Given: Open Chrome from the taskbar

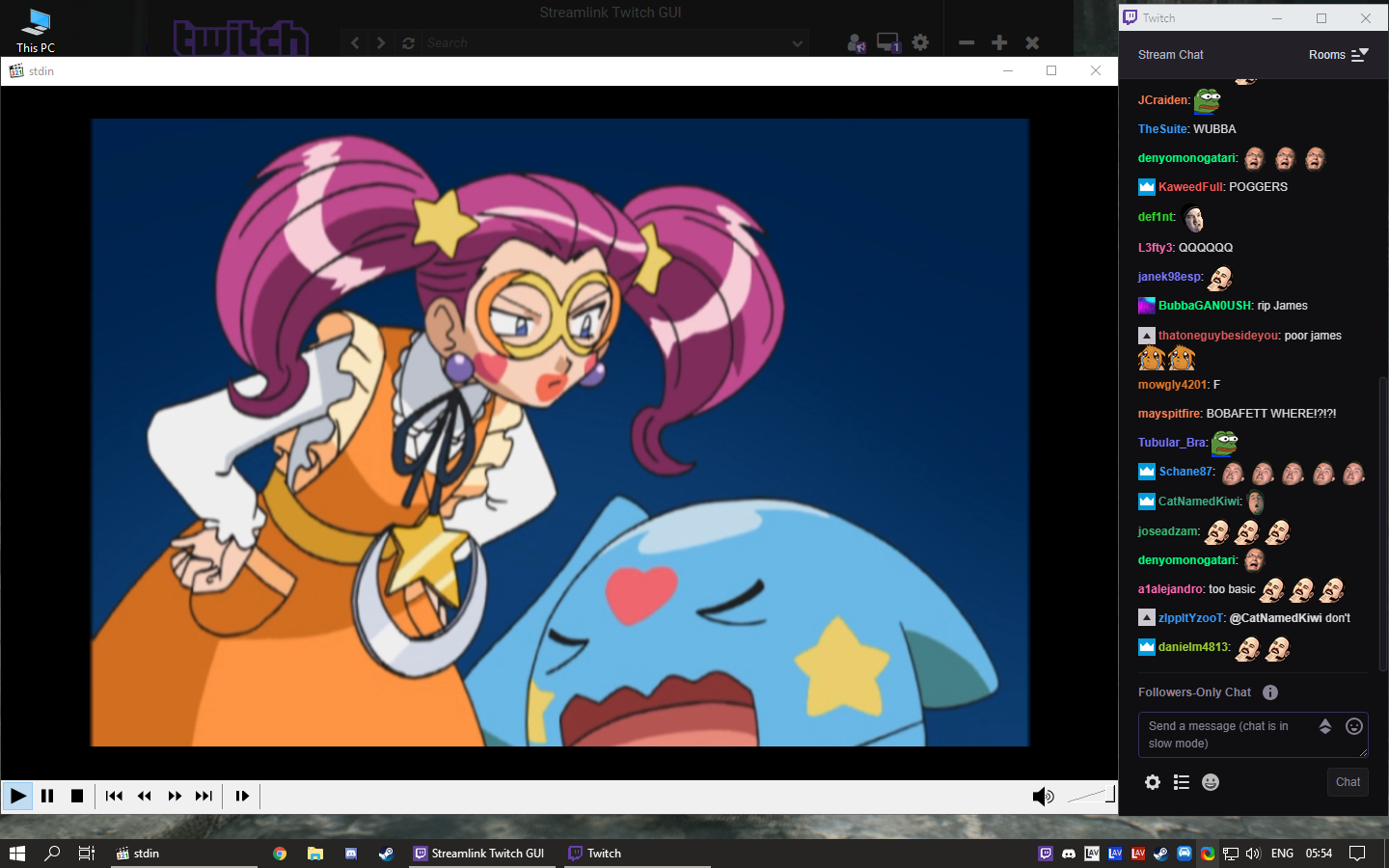Looking at the screenshot, I should pos(280,854).
